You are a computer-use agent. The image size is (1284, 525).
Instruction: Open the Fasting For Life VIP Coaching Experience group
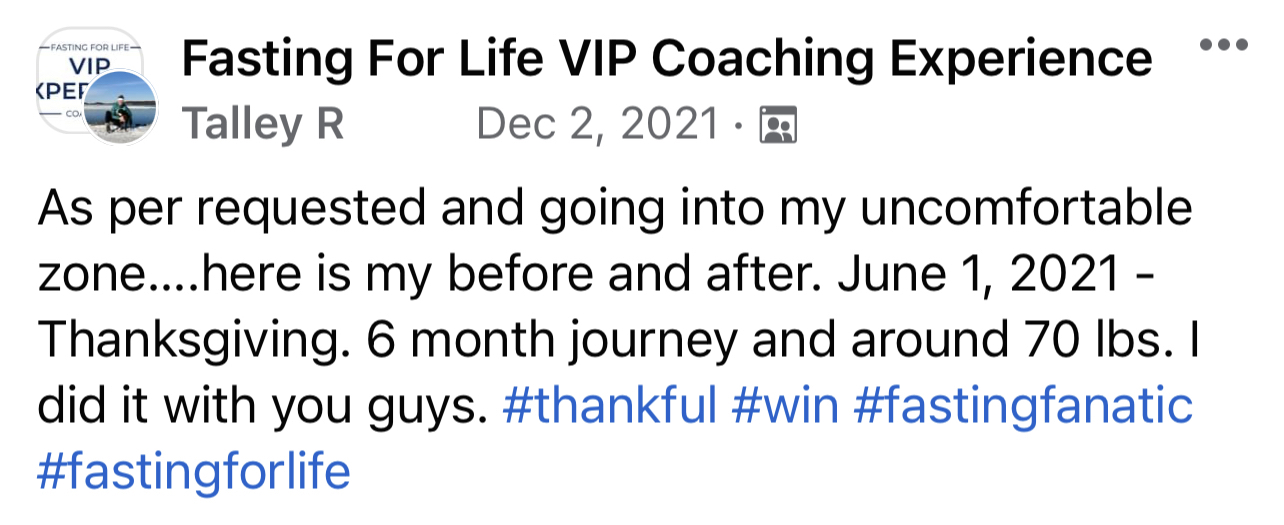tap(666, 60)
